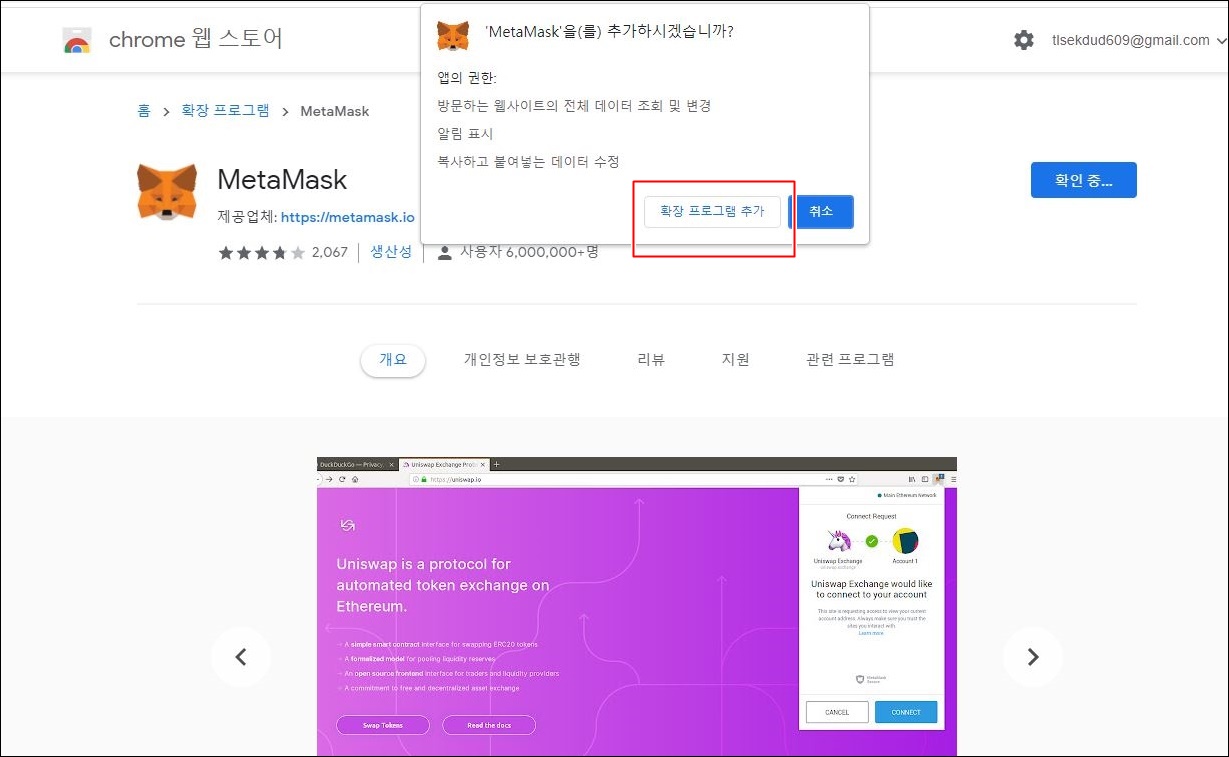The width and height of the screenshot is (1229, 757).
Task: Expand the tlsekdud609@gmail.com account dropdown
Action: point(1139,40)
